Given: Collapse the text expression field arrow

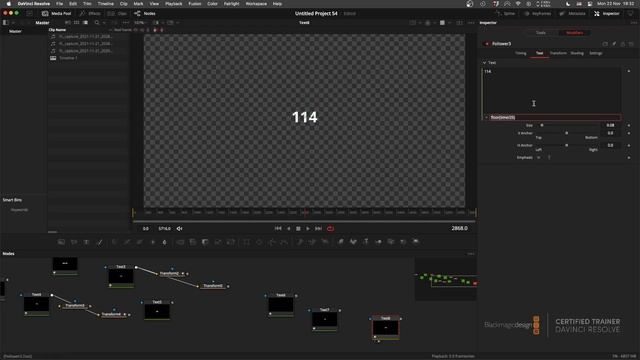Looking at the screenshot, I should click(x=487, y=118).
